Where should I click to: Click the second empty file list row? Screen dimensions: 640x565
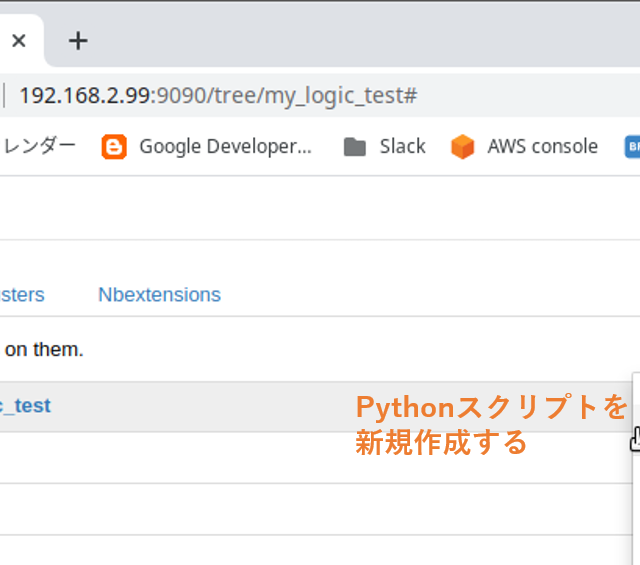point(300,509)
